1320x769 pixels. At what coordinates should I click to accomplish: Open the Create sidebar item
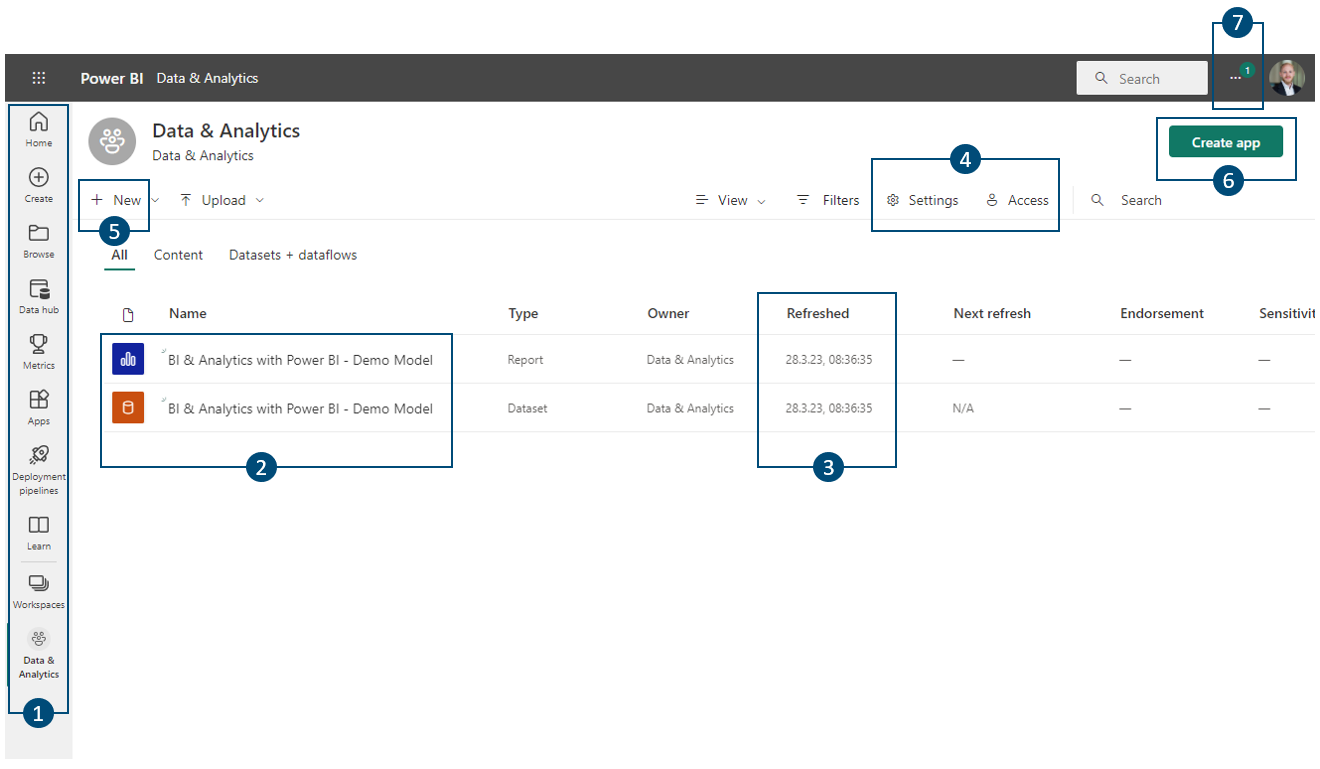point(39,185)
